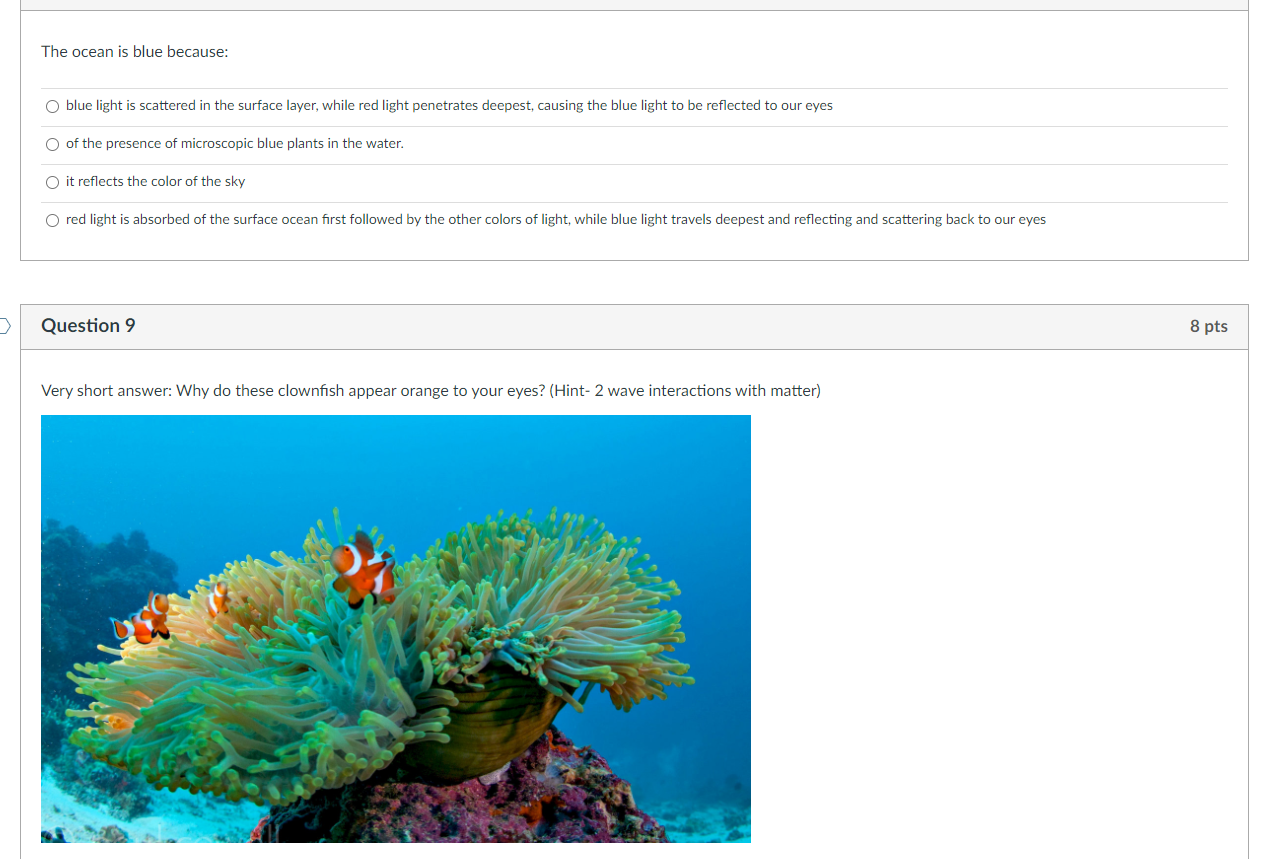Click the partially hidden middle clownfish

[x=218, y=600]
